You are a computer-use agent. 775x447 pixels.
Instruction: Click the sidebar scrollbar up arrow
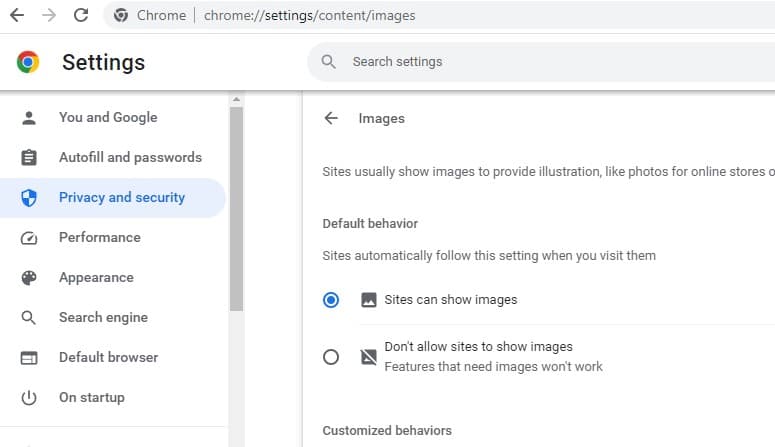pyautogui.click(x=236, y=100)
